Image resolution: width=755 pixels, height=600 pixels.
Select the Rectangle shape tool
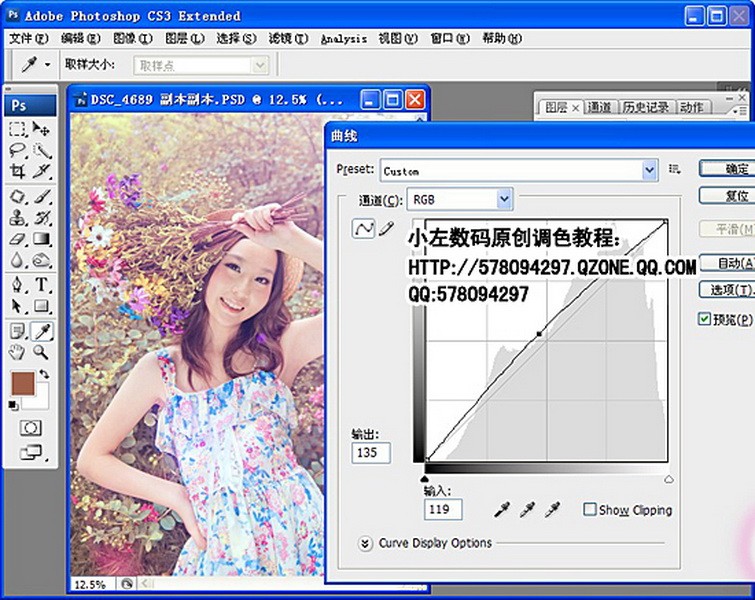pos(41,306)
